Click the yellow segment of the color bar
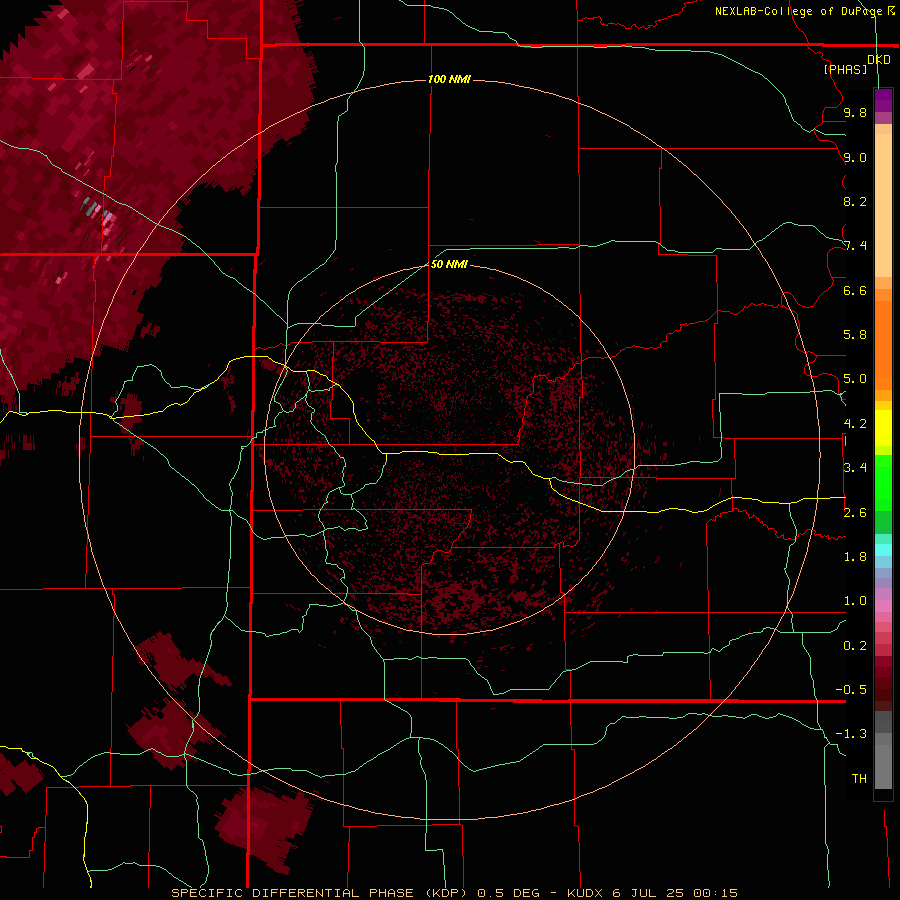Image resolution: width=900 pixels, height=900 pixels. 883,428
